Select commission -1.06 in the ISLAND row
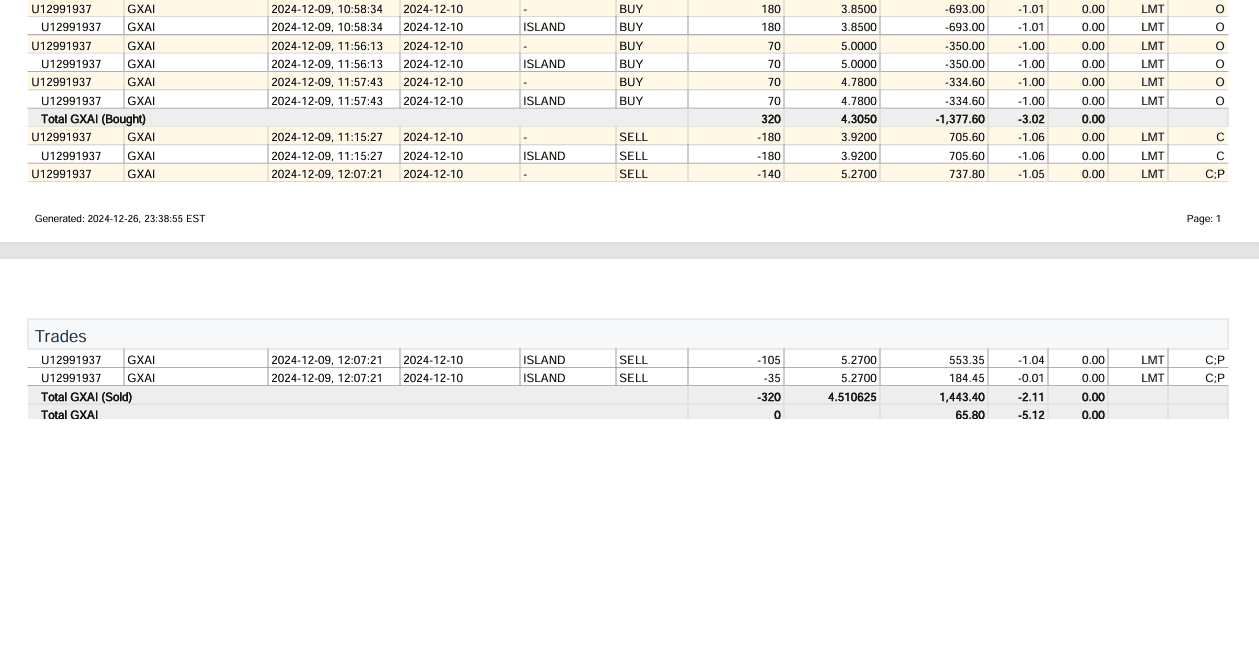The width and height of the screenshot is (1259, 648). (1031, 156)
